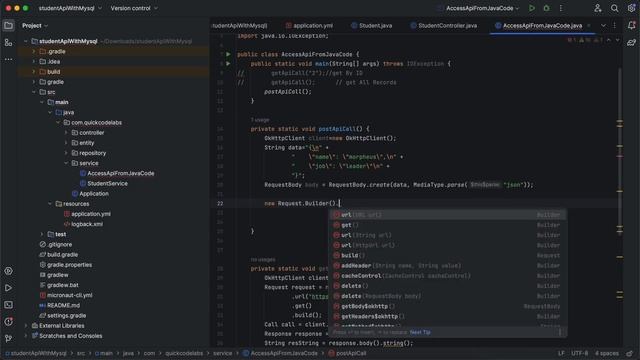Image resolution: width=640 pixels, height=360 pixels.
Task: Open Application class in project tree
Action: click(93, 194)
